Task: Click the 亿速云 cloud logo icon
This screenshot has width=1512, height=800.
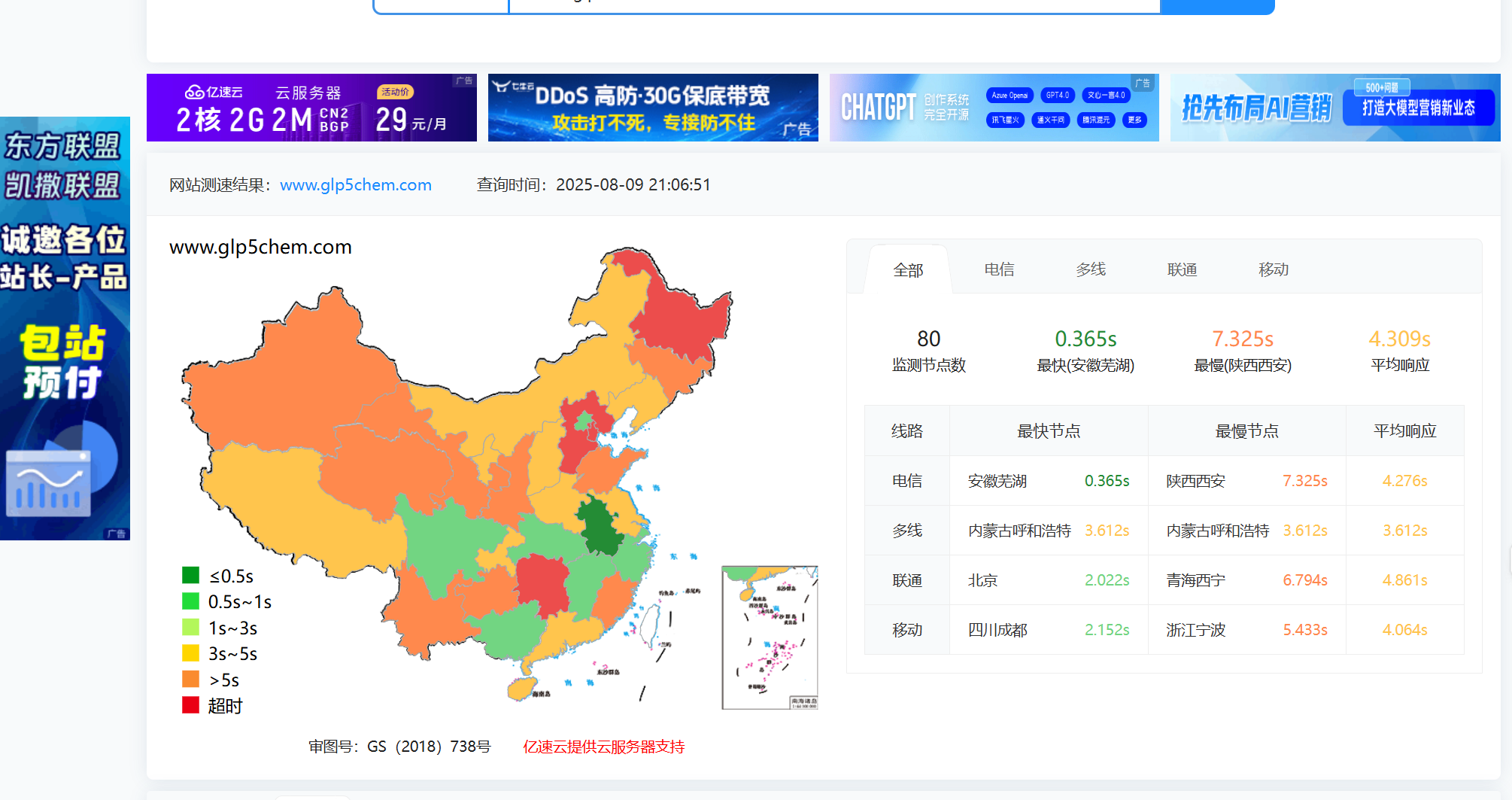Action: 194,92
